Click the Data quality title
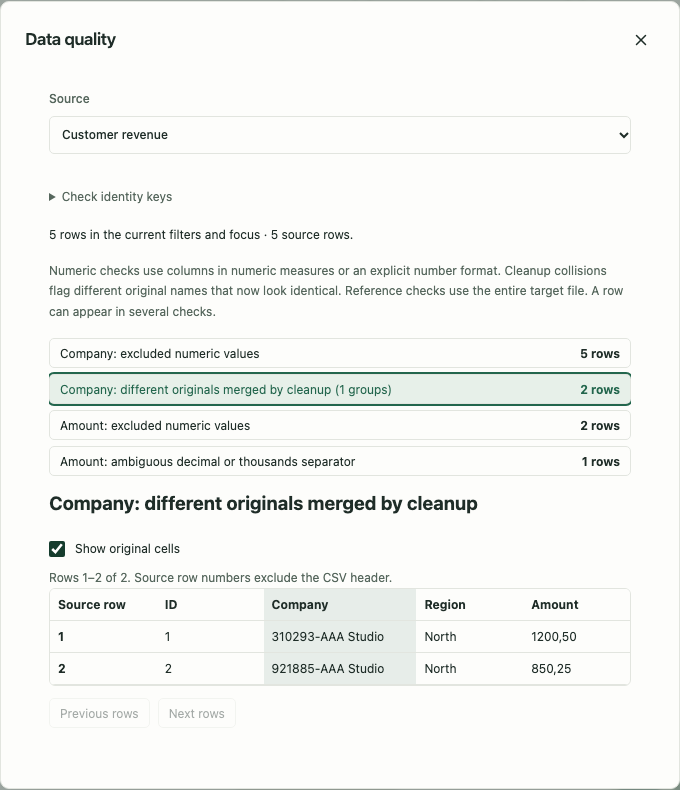The width and height of the screenshot is (680, 790). click(x=71, y=39)
